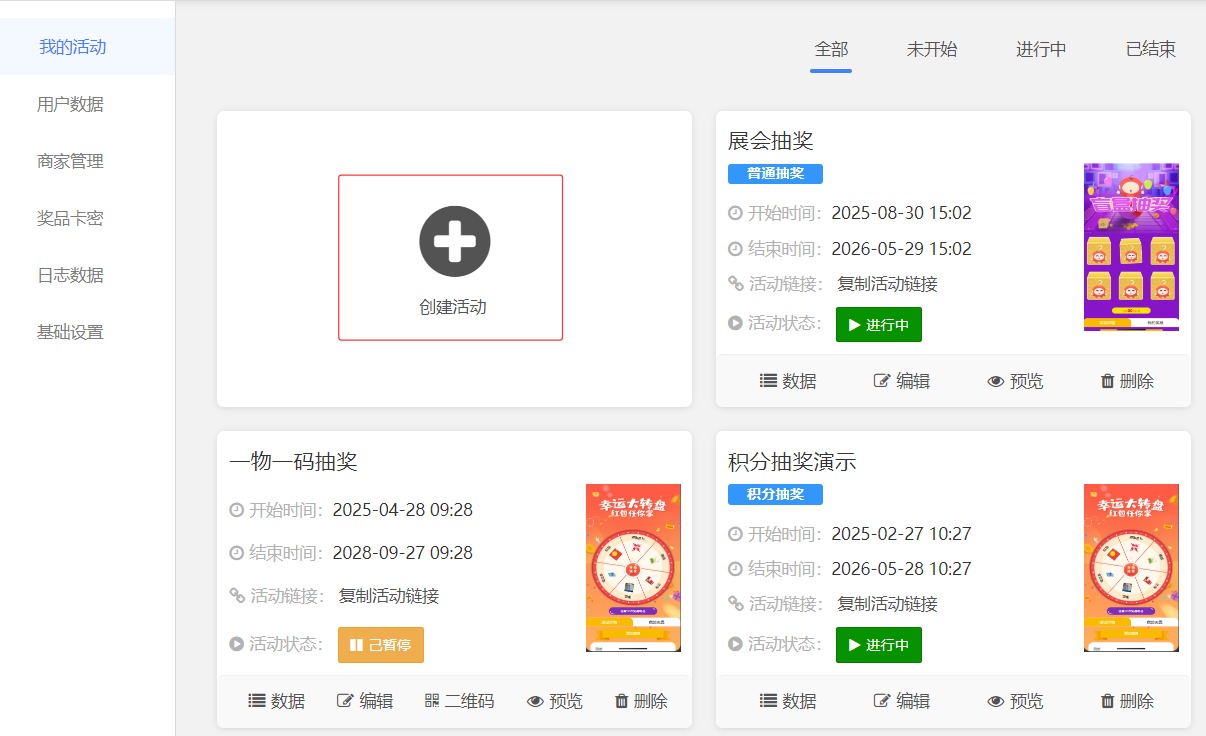Screen dimensions: 1206x736
Task: Edit the 积分抽奖演示 activity
Action: (x=902, y=701)
